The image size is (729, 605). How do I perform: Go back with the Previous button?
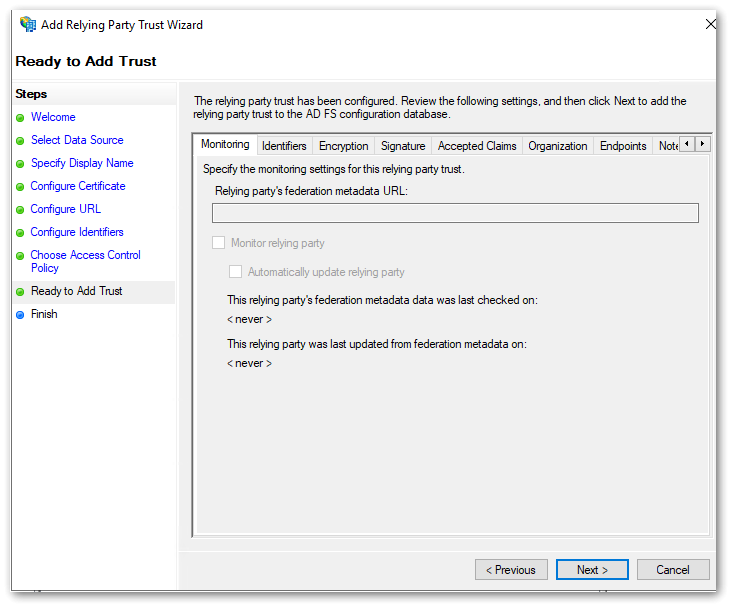tap(511, 570)
